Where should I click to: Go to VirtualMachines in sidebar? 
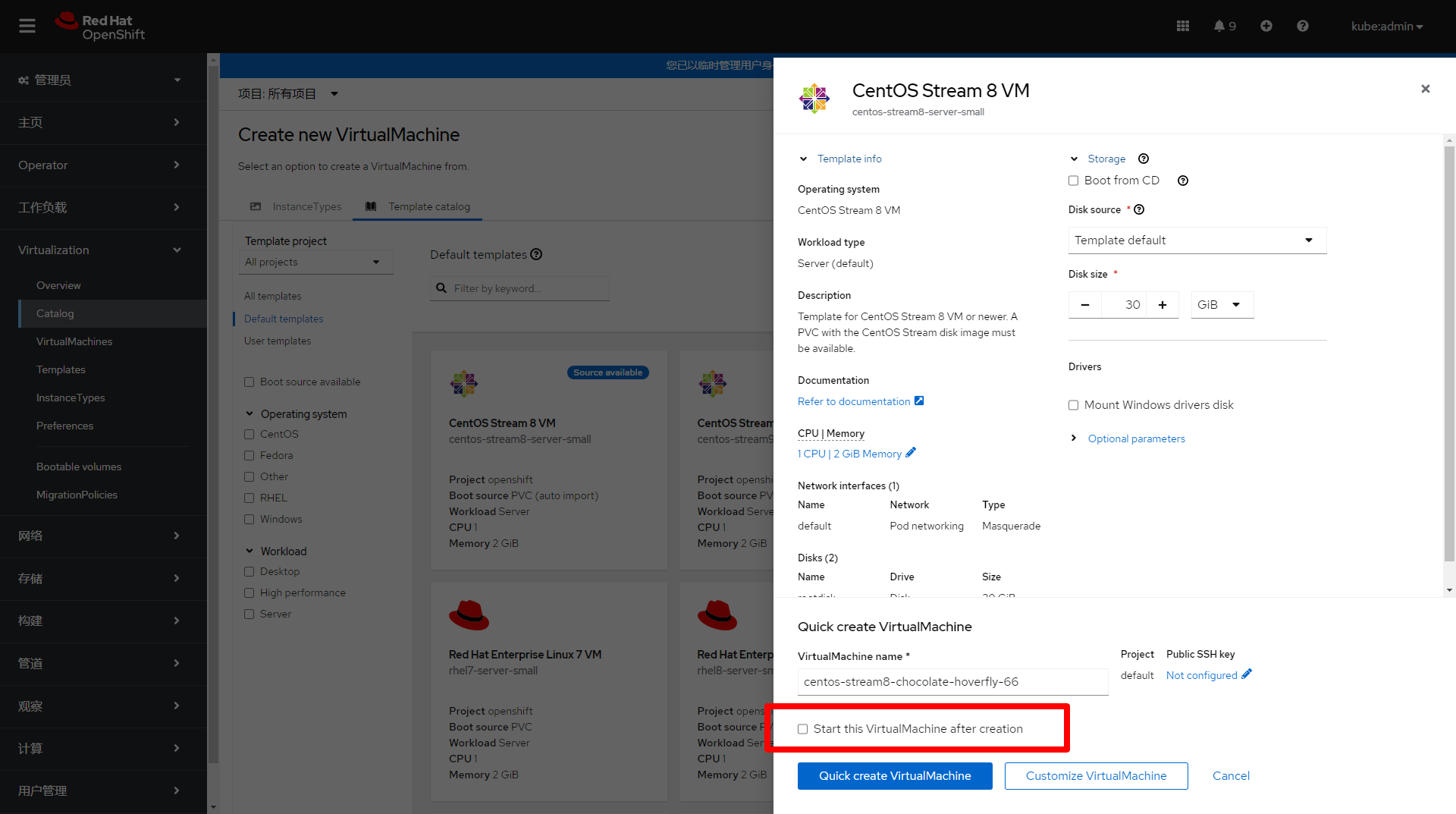[x=74, y=341]
